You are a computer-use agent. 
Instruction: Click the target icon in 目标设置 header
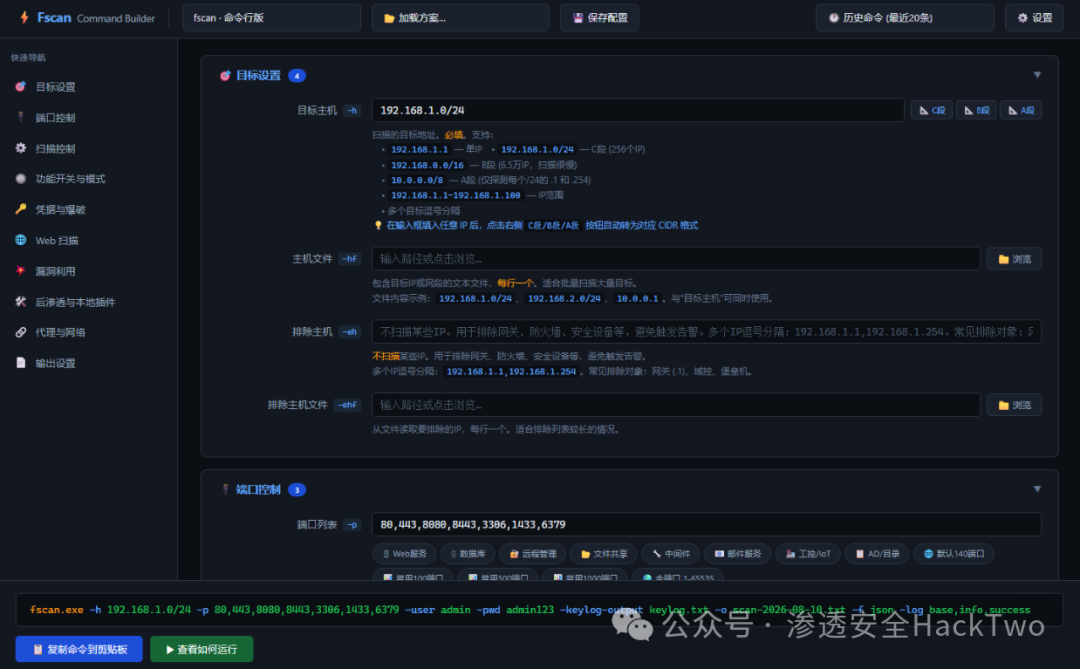(225, 76)
